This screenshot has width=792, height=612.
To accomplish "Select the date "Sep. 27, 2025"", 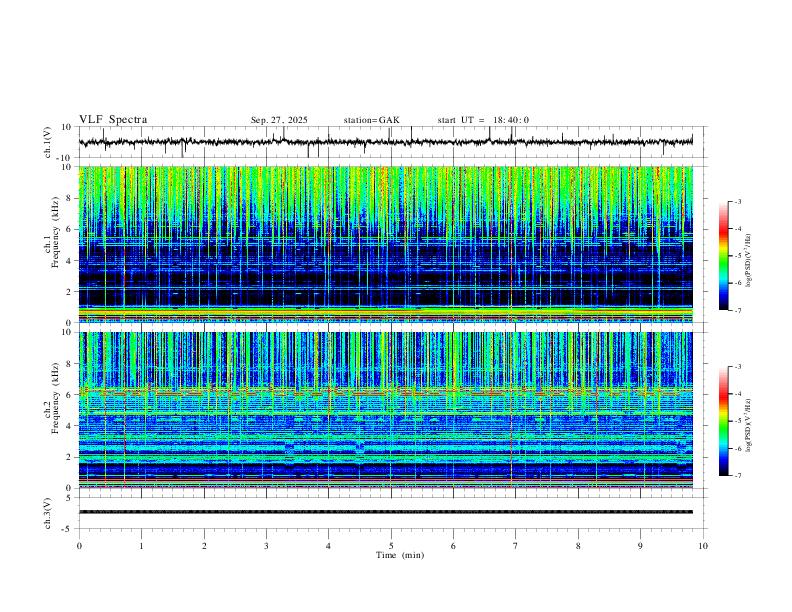I will (279, 120).
